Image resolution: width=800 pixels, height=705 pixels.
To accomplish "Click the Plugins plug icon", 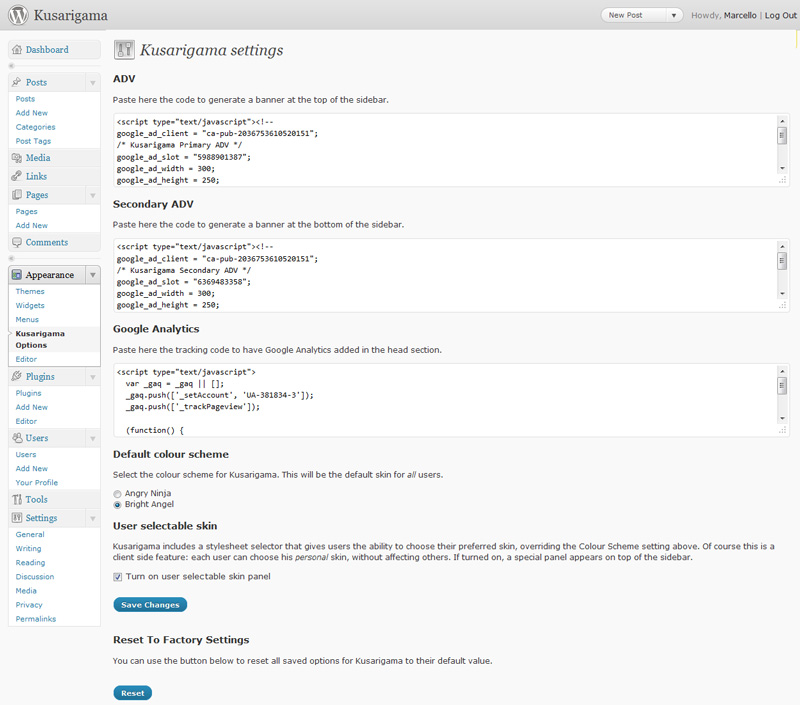I will tap(17, 376).
